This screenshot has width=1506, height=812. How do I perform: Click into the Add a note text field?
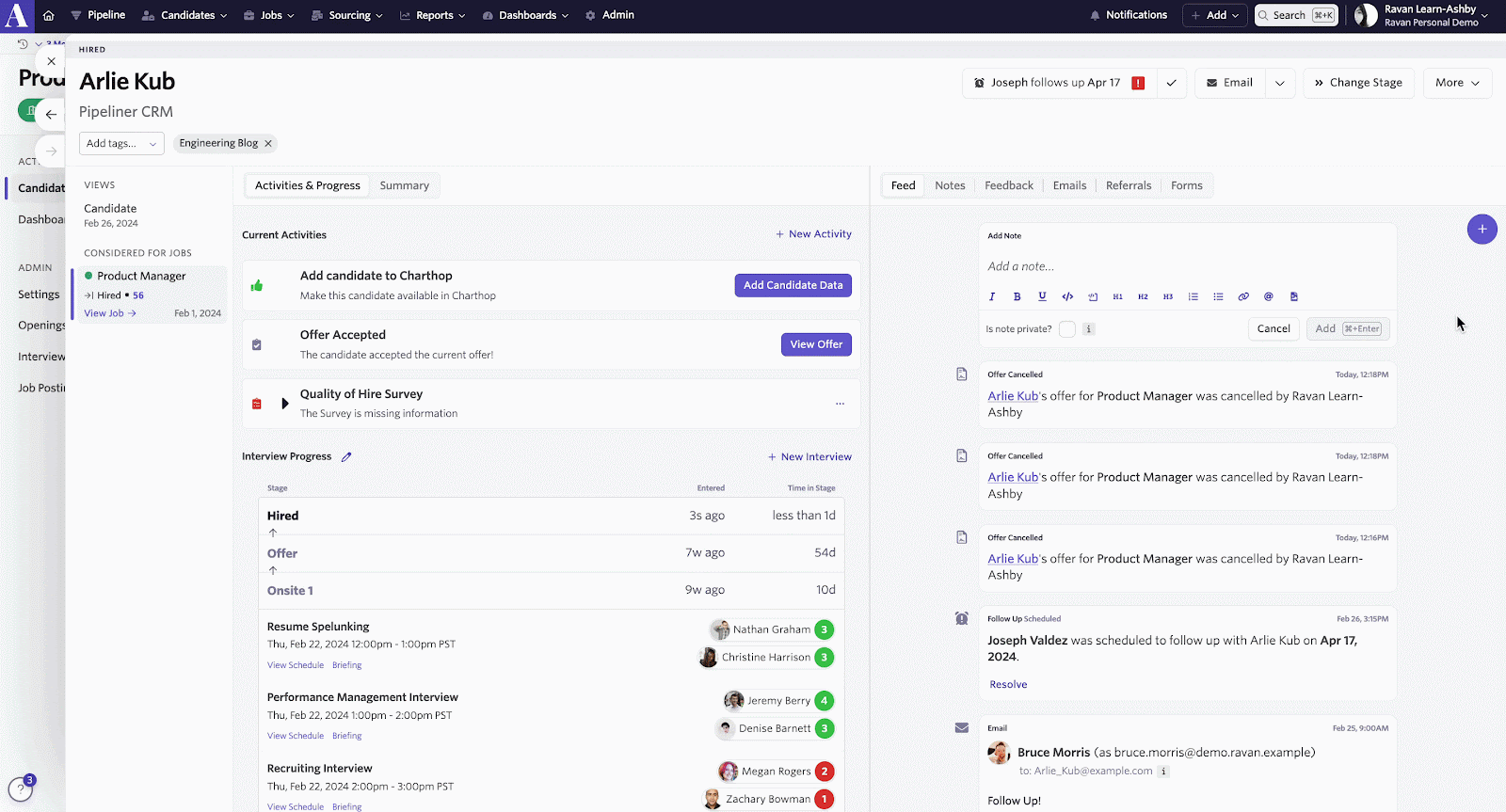pyautogui.click(x=1186, y=266)
